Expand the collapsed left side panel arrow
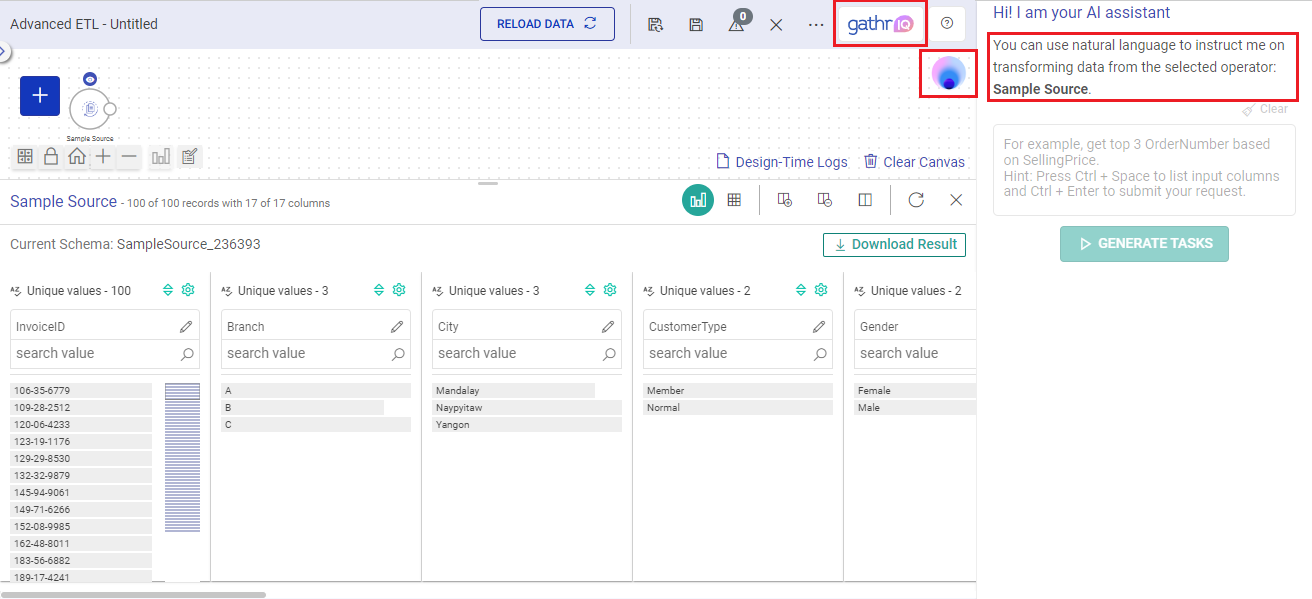 click(x=4, y=51)
